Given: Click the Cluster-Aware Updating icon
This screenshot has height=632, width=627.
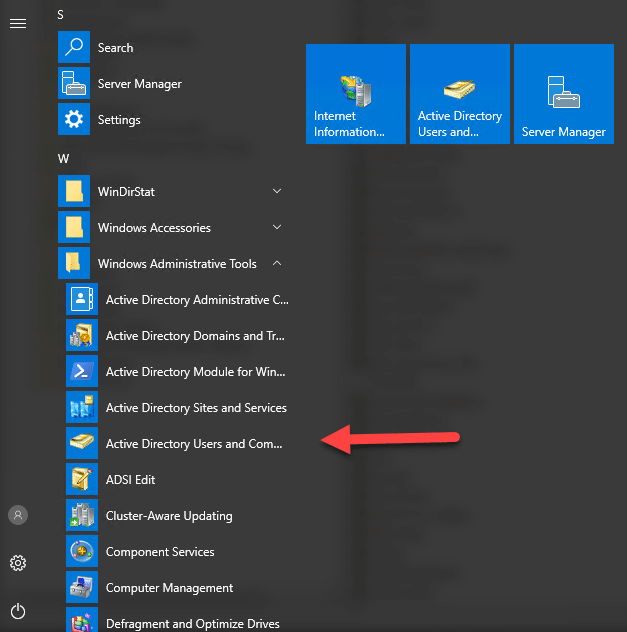Looking at the screenshot, I should [82, 515].
